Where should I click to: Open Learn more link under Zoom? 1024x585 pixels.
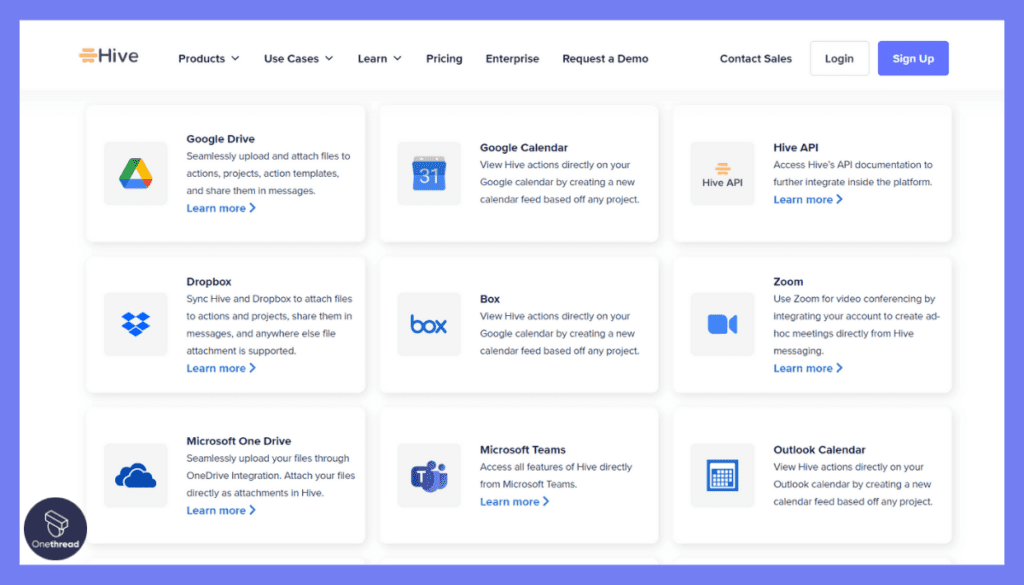(808, 368)
